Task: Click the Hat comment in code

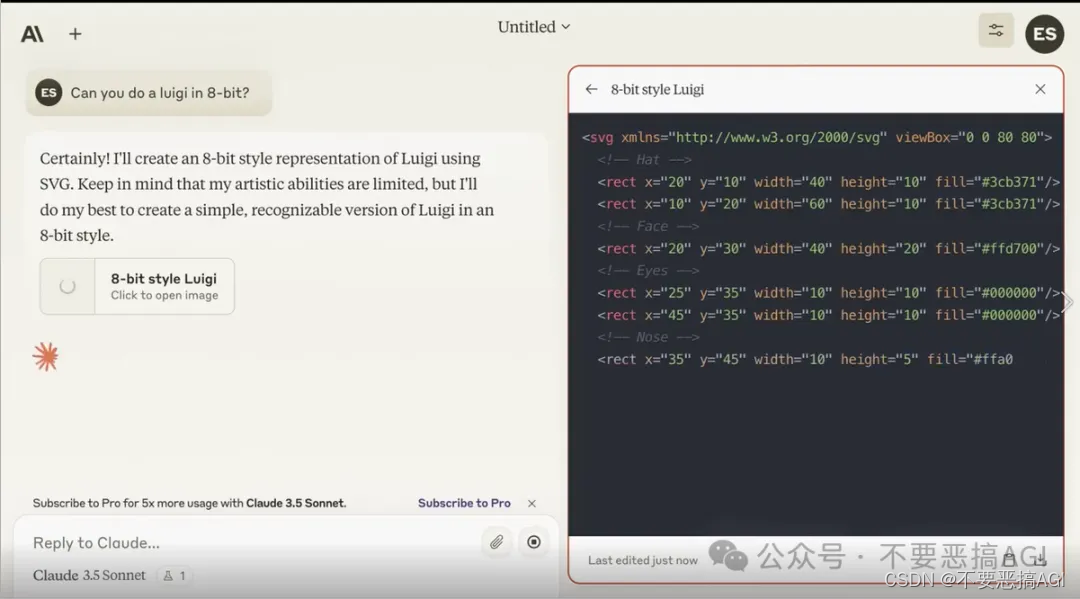Action: click(x=644, y=160)
